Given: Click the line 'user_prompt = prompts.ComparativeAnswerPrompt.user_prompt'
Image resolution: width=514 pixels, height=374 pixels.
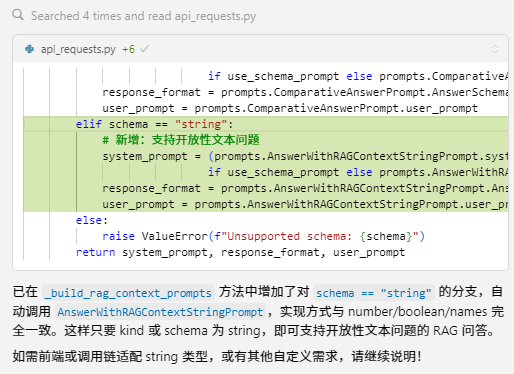Looking at the screenshot, I should (290, 108).
